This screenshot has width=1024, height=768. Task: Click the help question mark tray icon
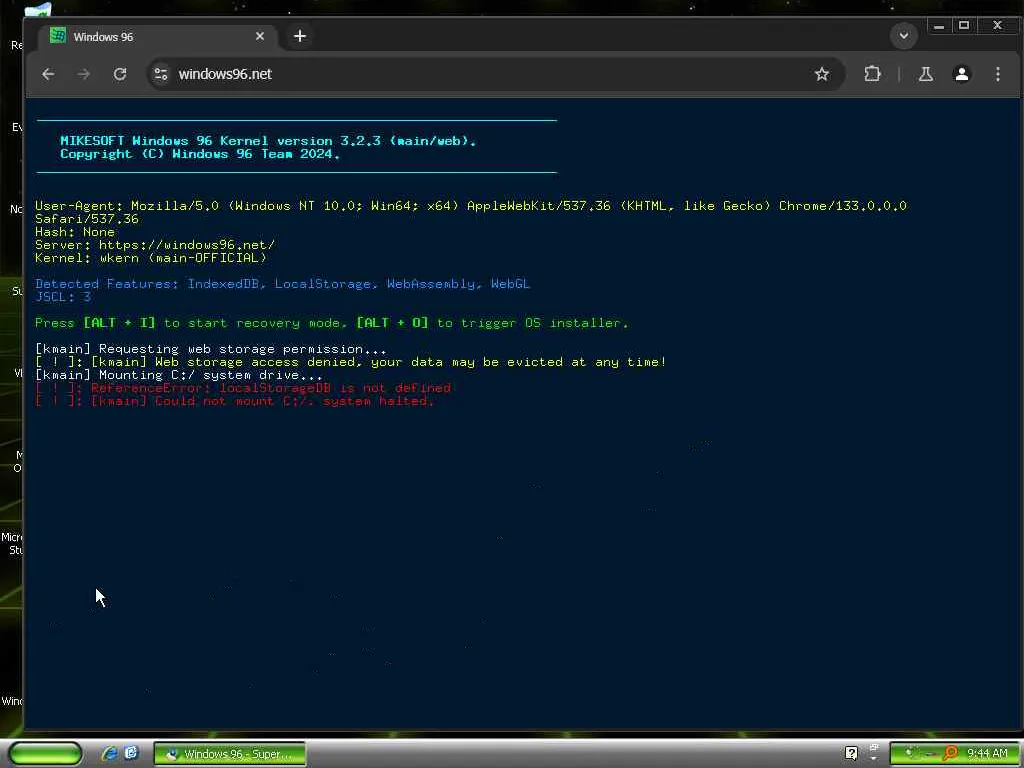[x=851, y=753]
